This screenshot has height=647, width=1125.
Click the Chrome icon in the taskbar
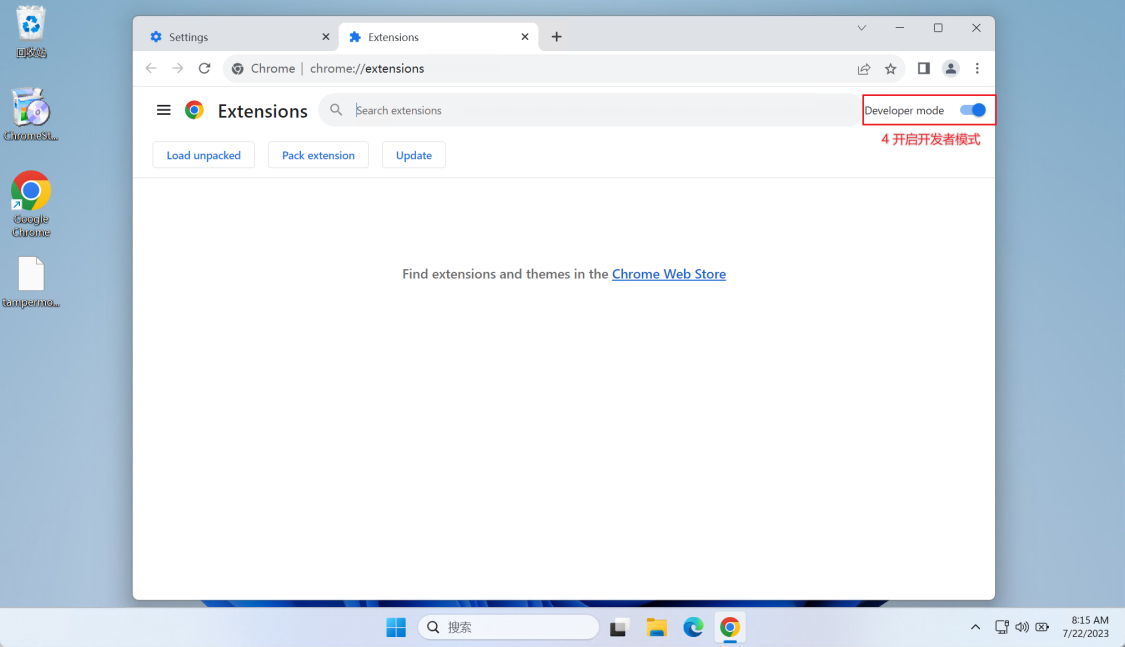[730, 627]
